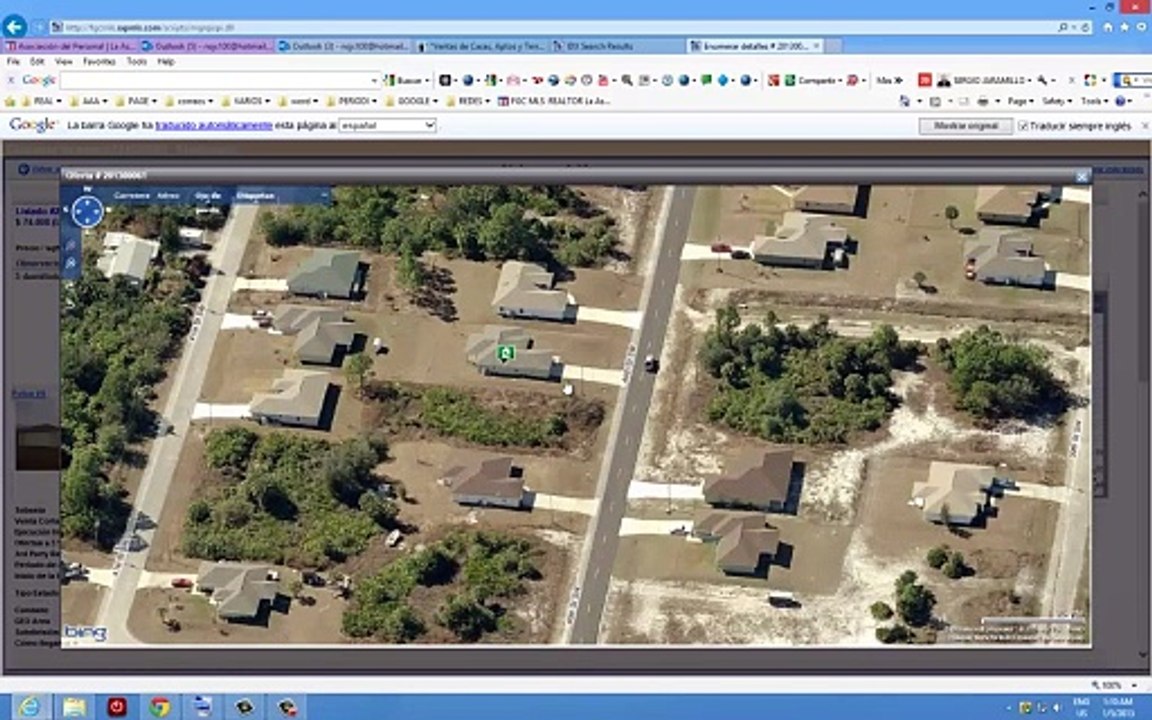Click the Compartir share button
1152x720 pixels.
811,80
